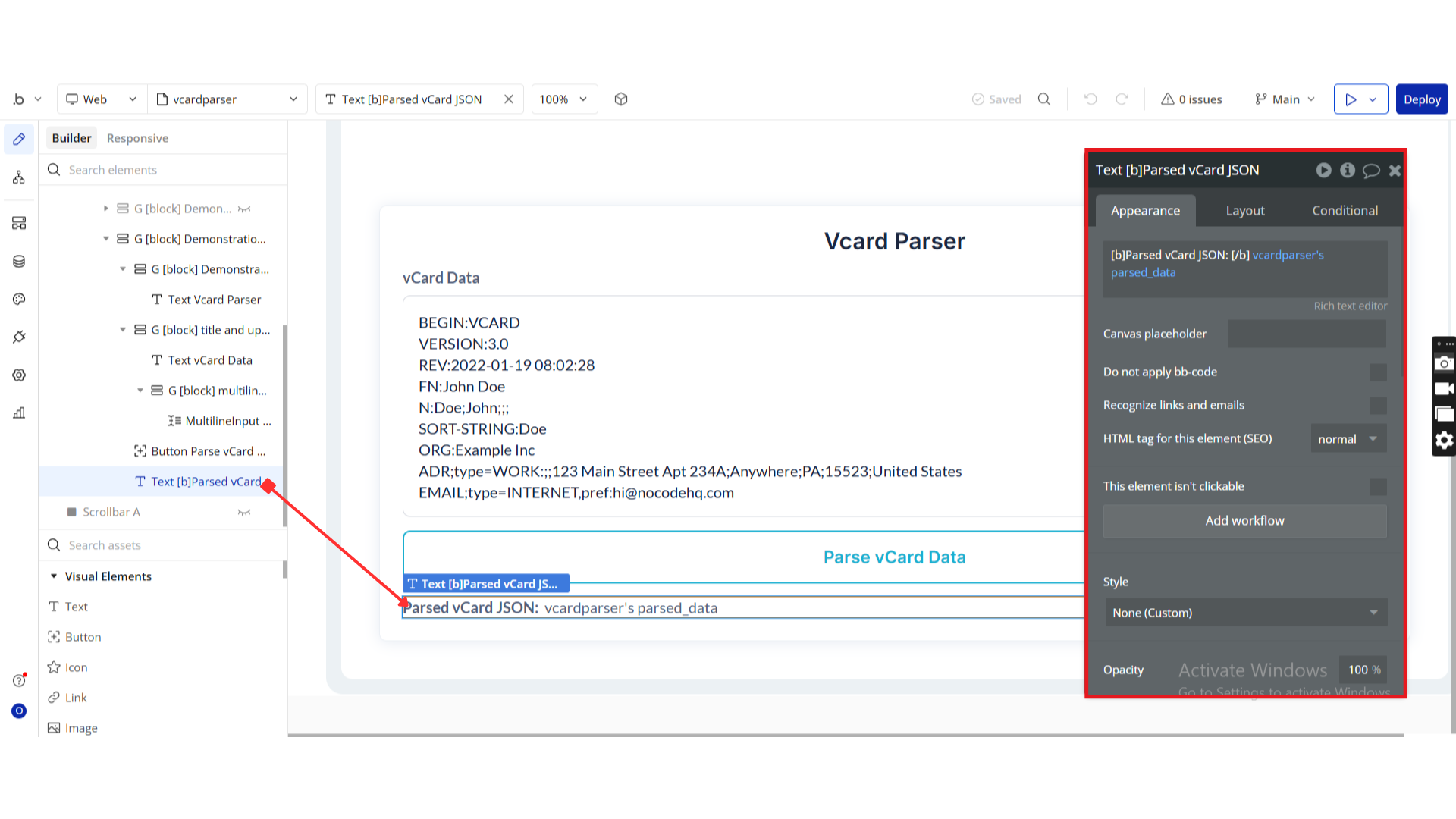Open the Plugins tab icon
Image resolution: width=1456 pixels, height=819 pixels.
click(x=19, y=337)
